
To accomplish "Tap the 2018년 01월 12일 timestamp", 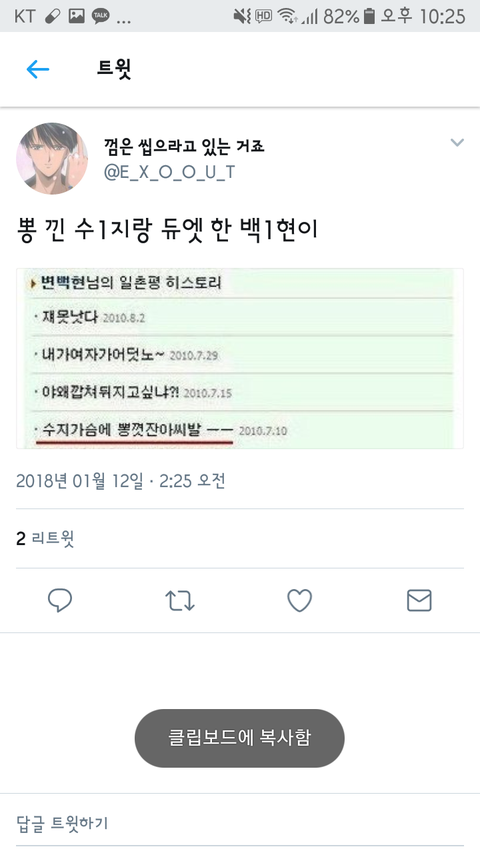I will click(x=120, y=481).
